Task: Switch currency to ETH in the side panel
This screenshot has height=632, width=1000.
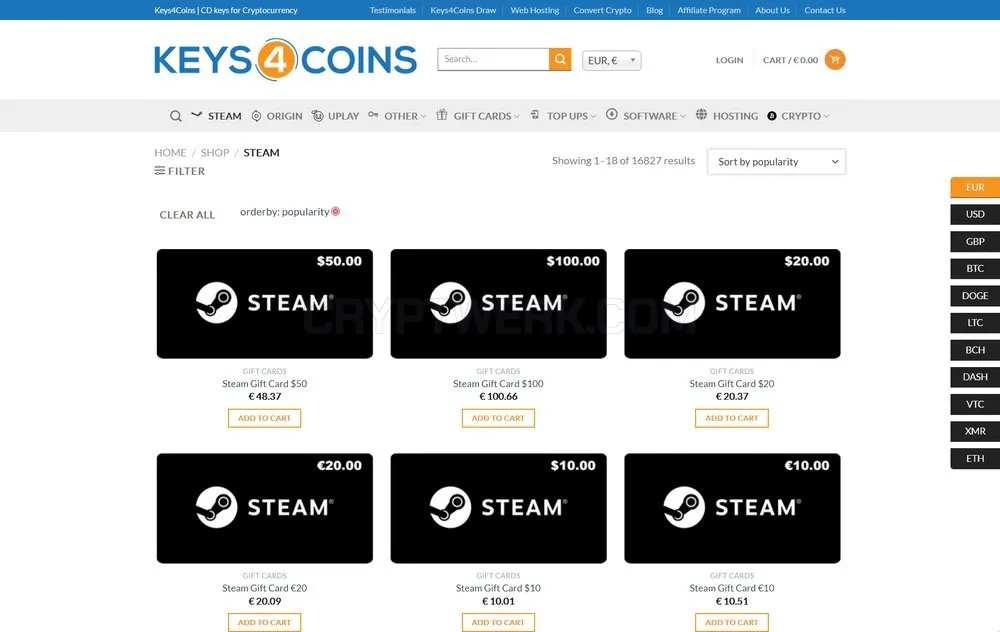Action: click(975, 458)
